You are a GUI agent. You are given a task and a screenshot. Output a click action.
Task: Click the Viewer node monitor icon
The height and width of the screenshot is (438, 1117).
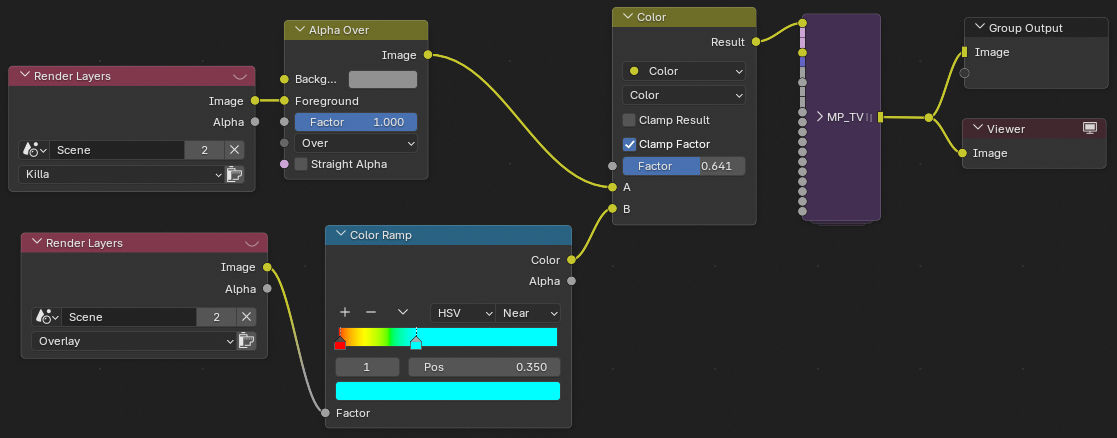pyautogui.click(x=1089, y=128)
